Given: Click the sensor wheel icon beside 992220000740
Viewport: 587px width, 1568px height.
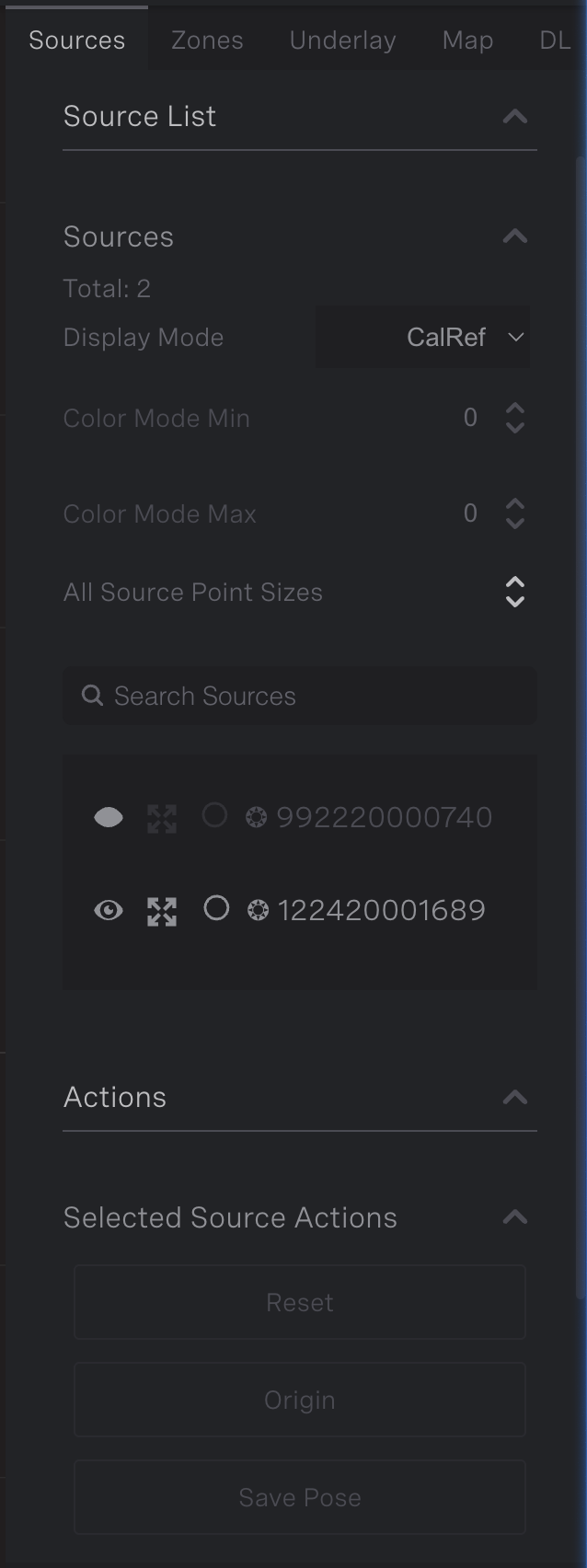Looking at the screenshot, I should click(x=258, y=817).
